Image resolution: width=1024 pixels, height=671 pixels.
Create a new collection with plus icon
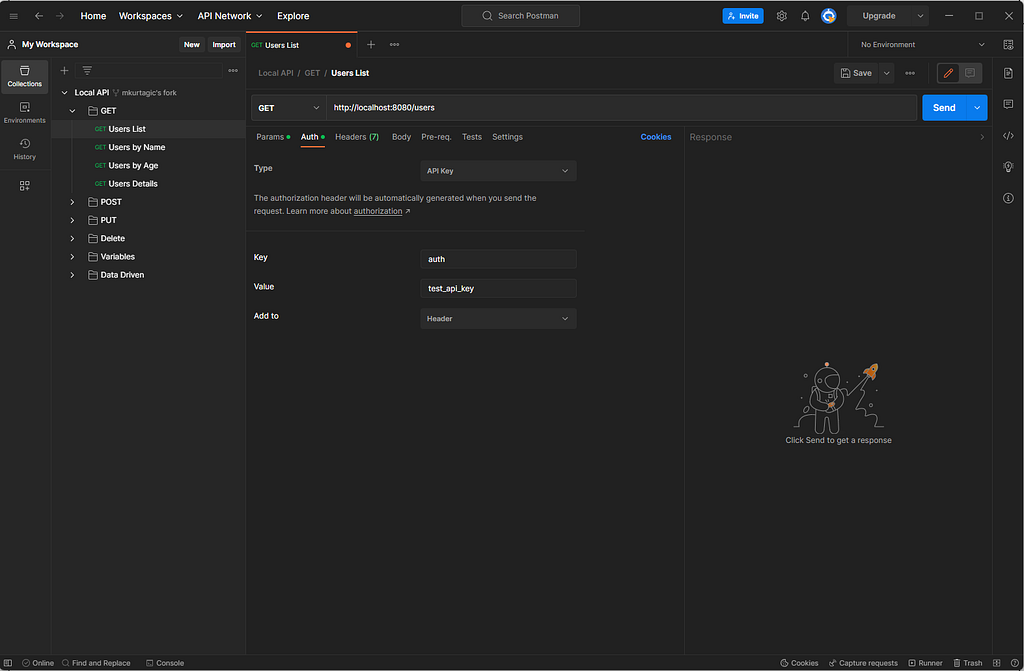click(x=65, y=71)
